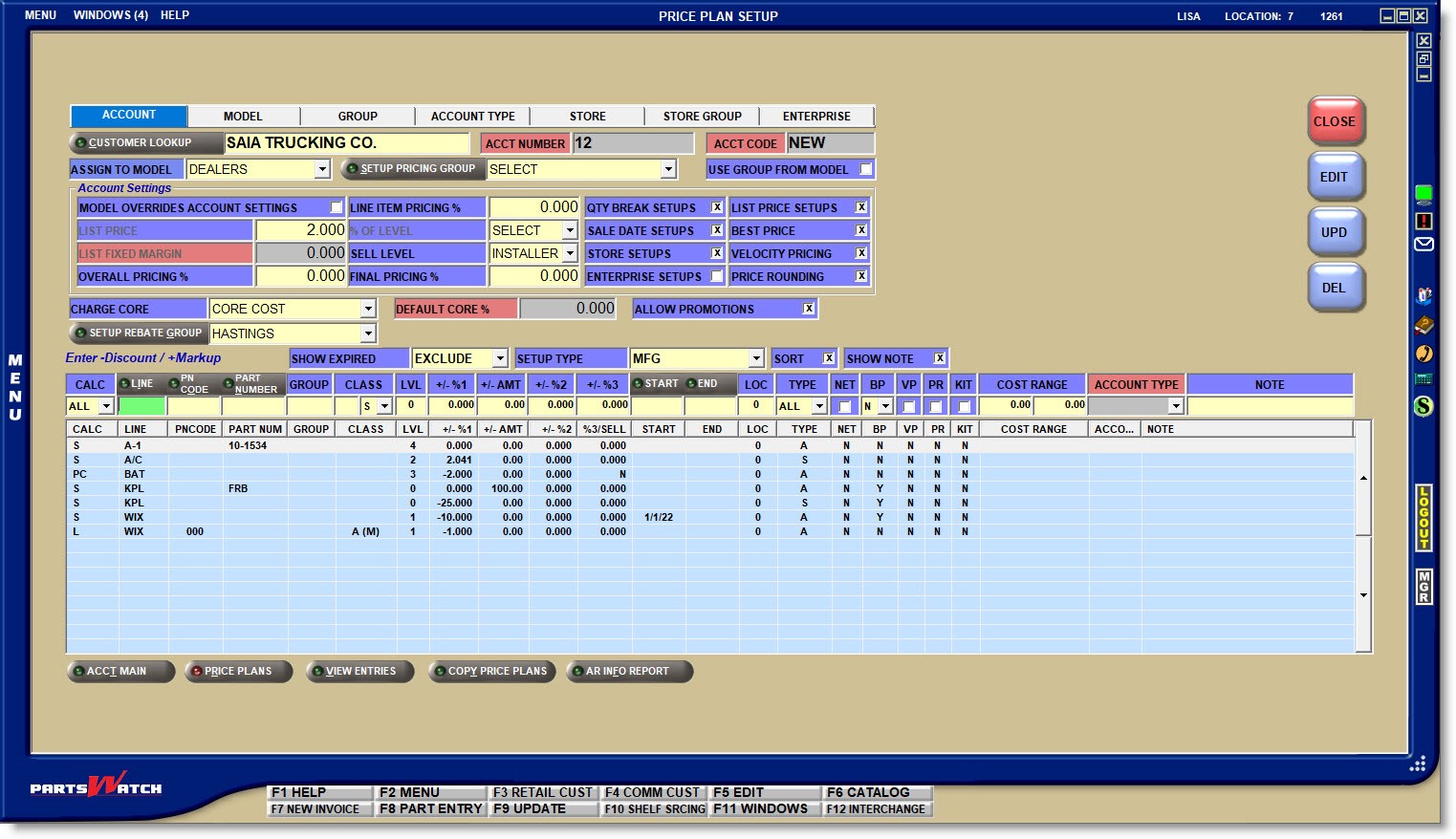Open the teal calculator icon
1456x839 pixels.
point(1423,379)
